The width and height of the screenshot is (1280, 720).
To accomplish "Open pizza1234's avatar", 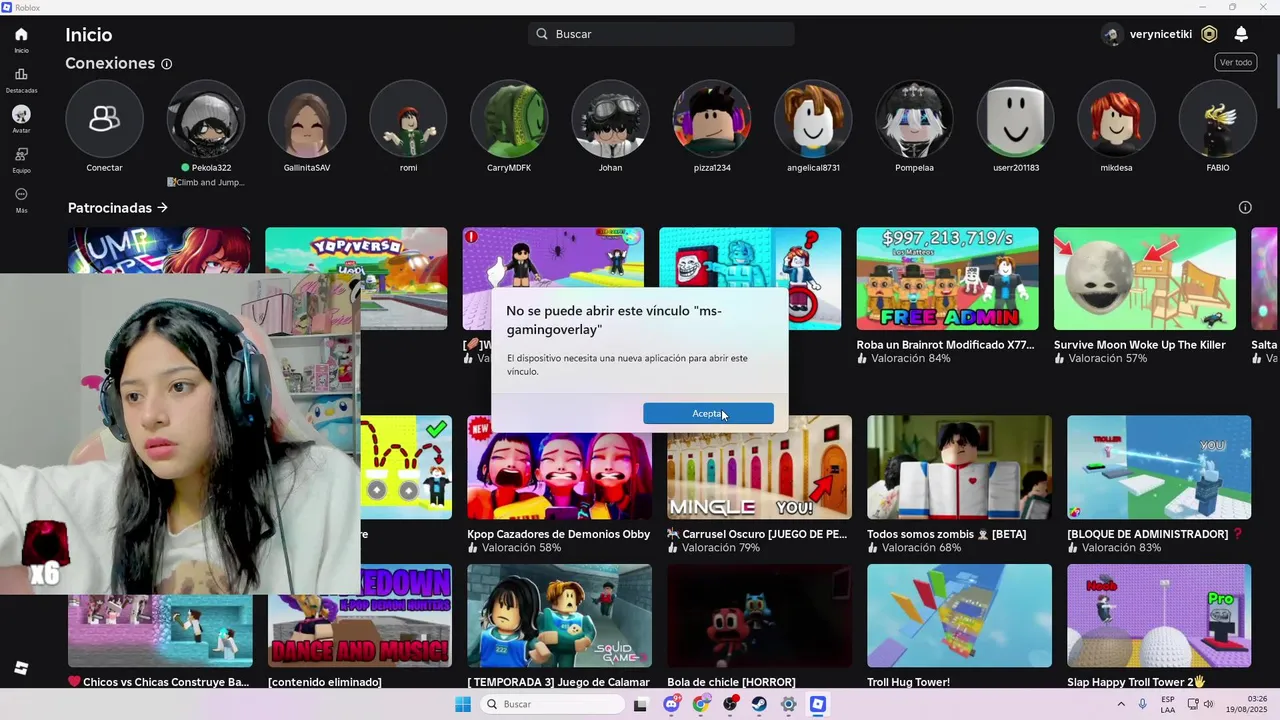I will pyautogui.click(x=711, y=119).
